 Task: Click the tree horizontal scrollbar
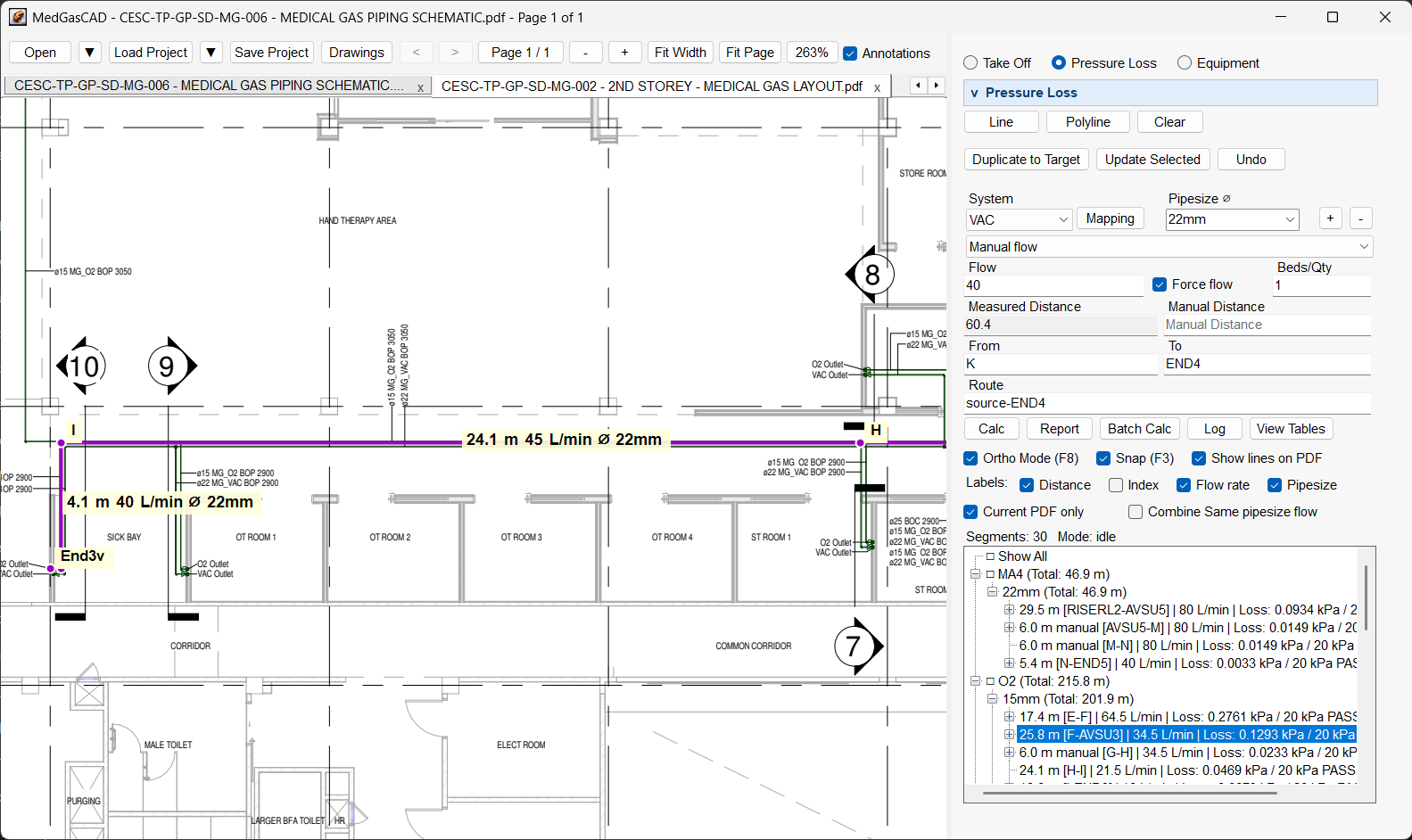tap(1130, 792)
